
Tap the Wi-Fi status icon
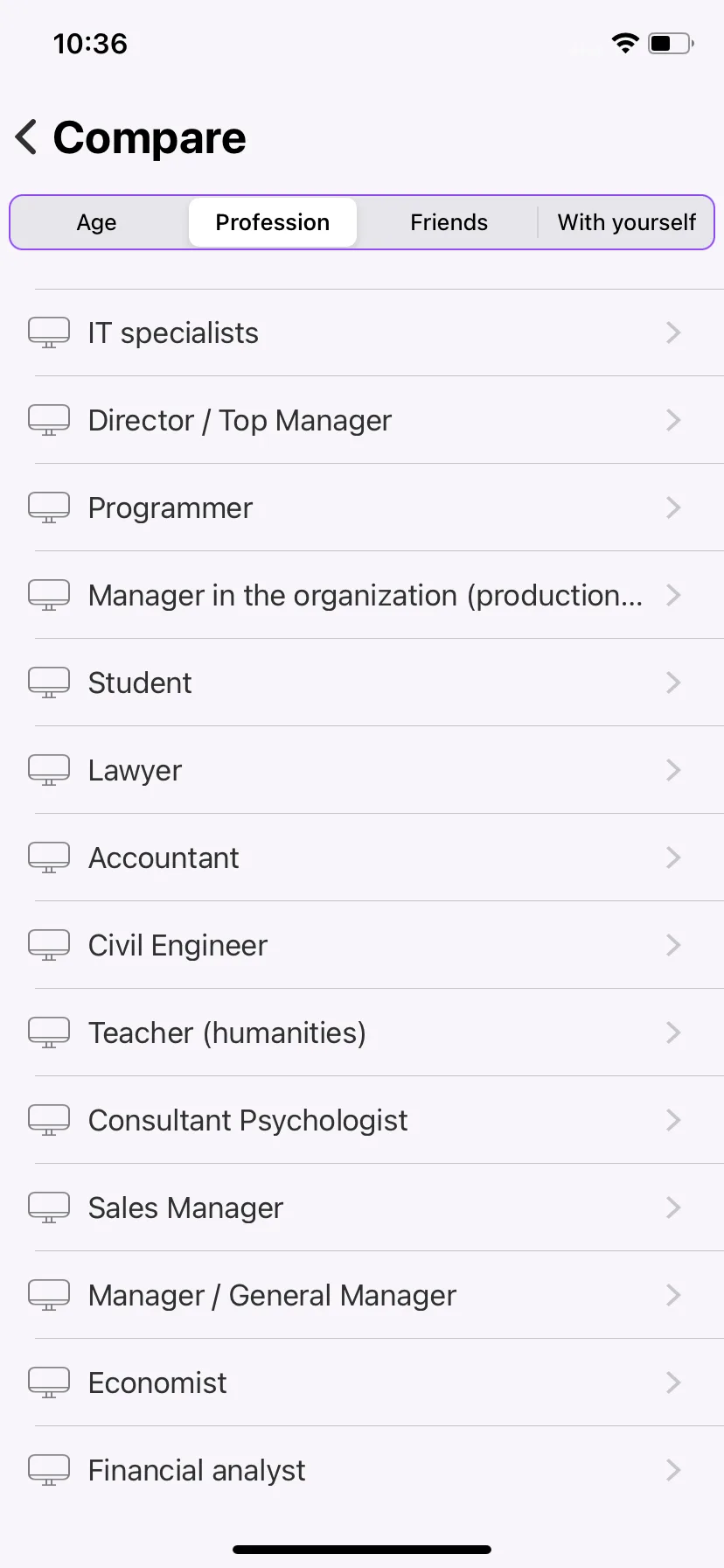coord(625,43)
